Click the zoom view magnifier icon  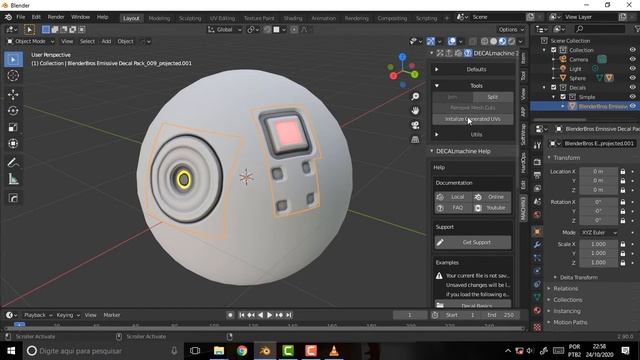tap(415, 96)
